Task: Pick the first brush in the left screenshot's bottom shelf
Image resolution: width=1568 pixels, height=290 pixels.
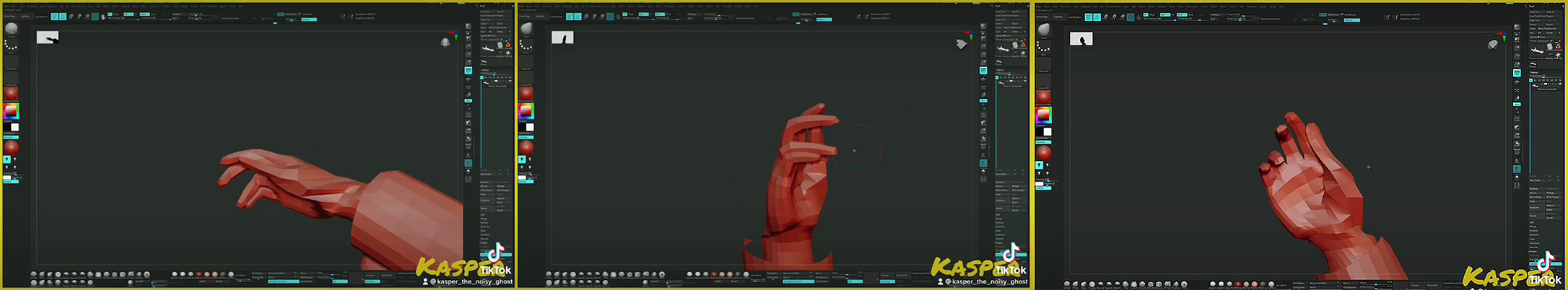Action: (x=34, y=275)
